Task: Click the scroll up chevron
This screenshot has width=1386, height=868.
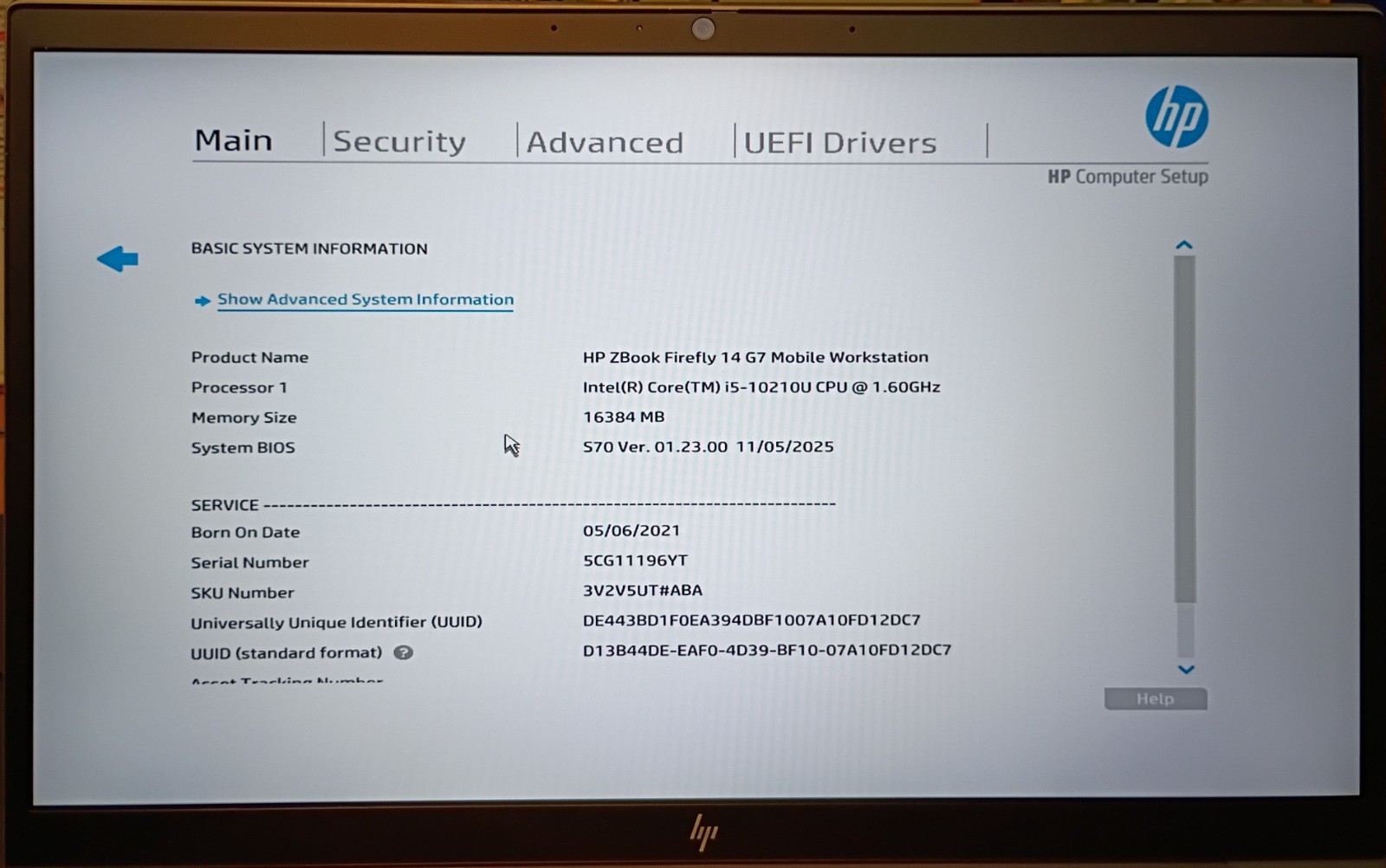Action: [x=1184, y=245]
